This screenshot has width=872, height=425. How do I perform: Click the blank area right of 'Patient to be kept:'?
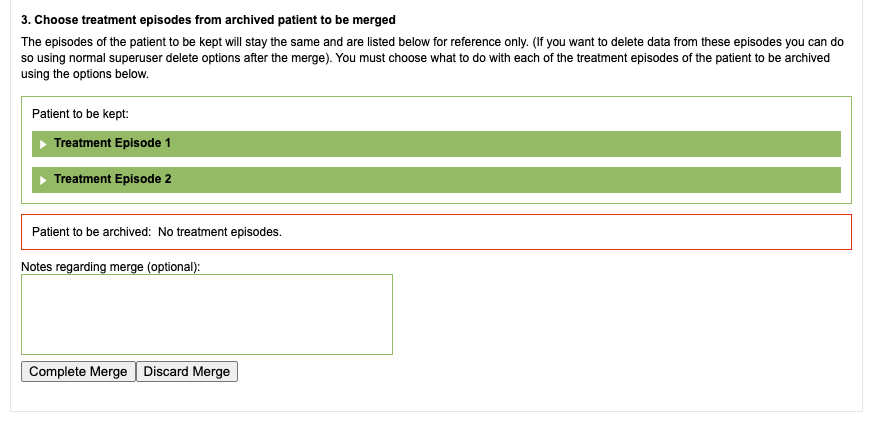pos(500,114)
